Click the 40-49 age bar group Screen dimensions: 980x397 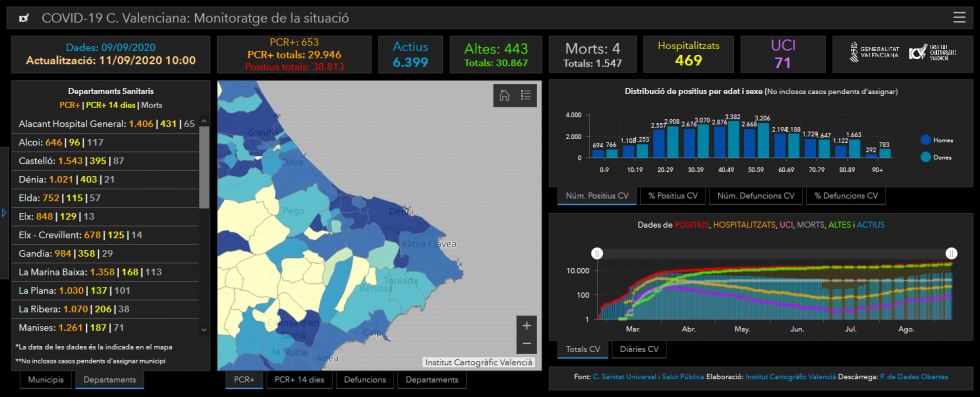pos(726,138)
